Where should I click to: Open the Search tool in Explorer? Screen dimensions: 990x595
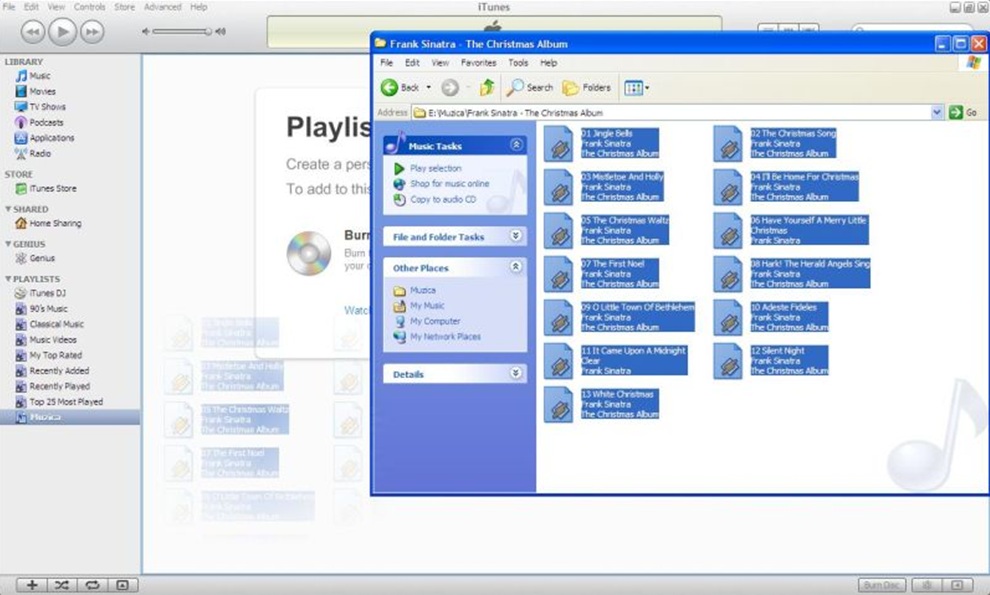point(530,88)
